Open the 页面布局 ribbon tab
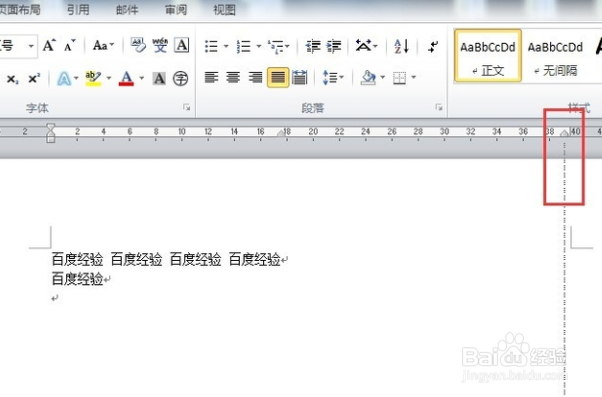The width and height of the screenshot is (602, 397). pos(19,9)
